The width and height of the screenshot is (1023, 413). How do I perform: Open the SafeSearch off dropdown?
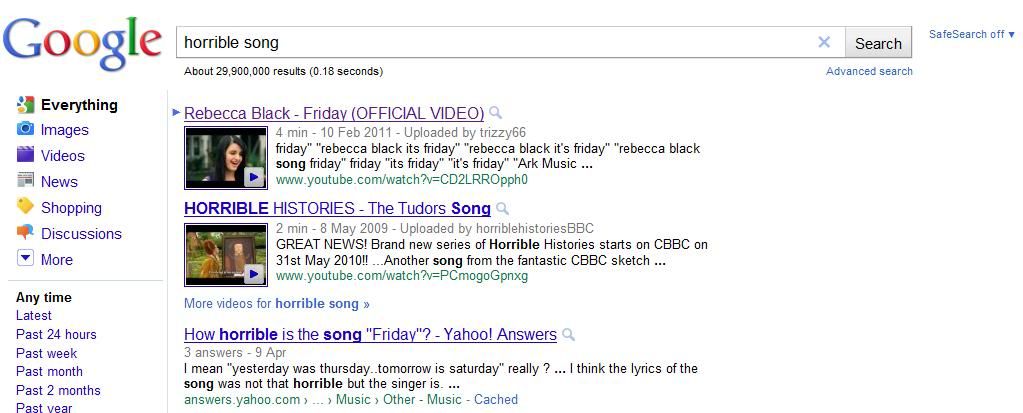click(x=971, y=34)
